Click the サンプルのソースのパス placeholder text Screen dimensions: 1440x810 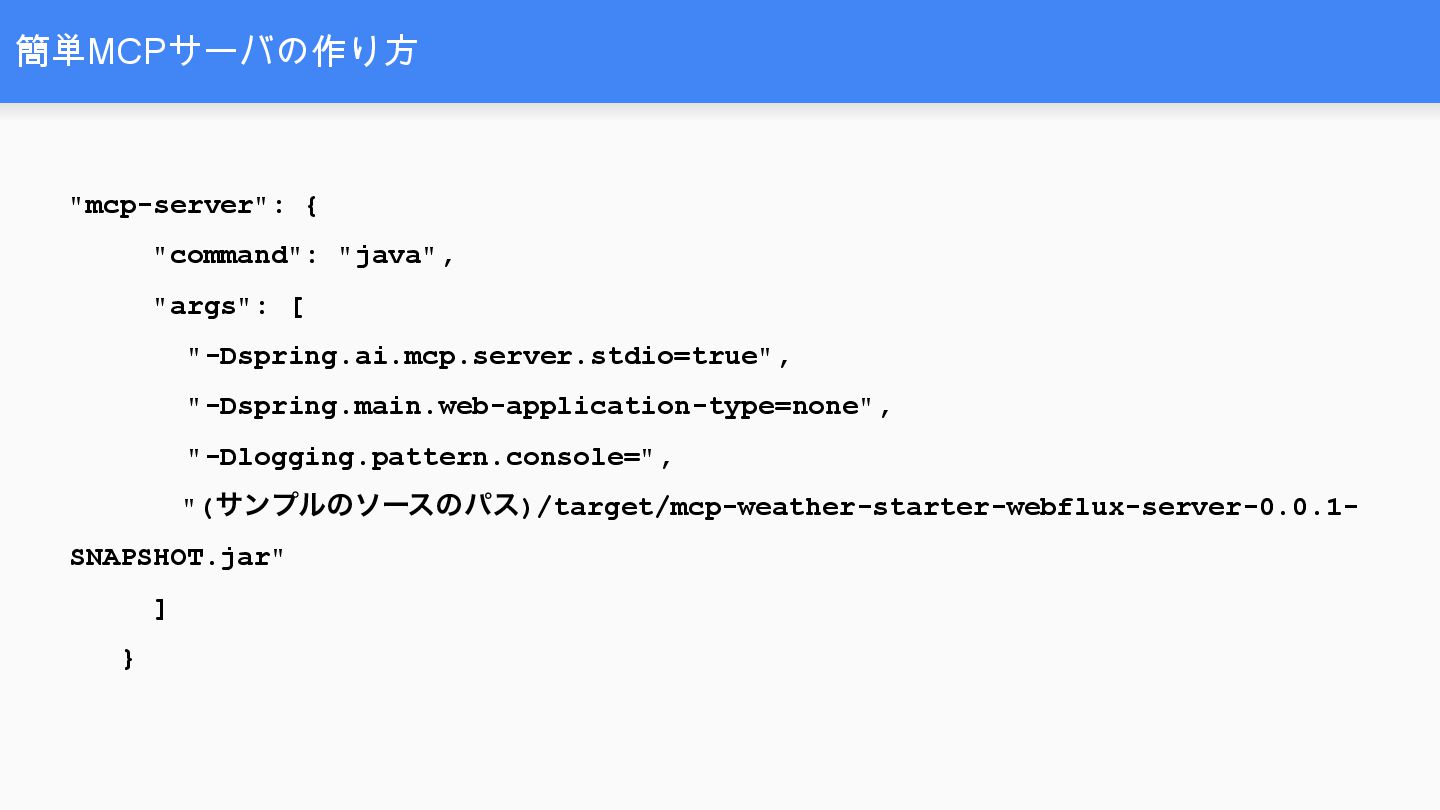coord(368,506)
